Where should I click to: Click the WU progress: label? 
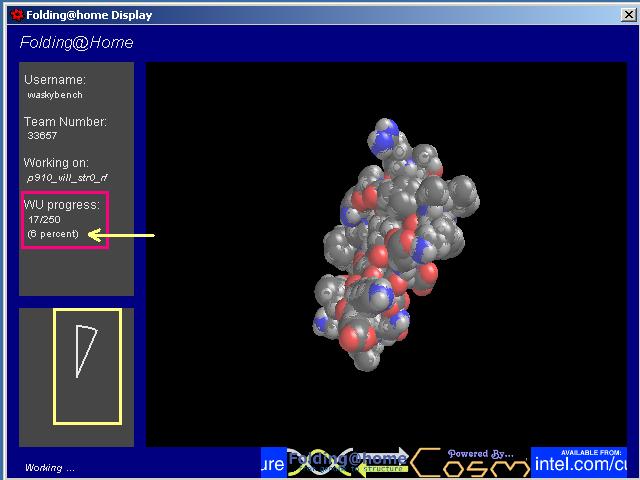tap(61, 204)
